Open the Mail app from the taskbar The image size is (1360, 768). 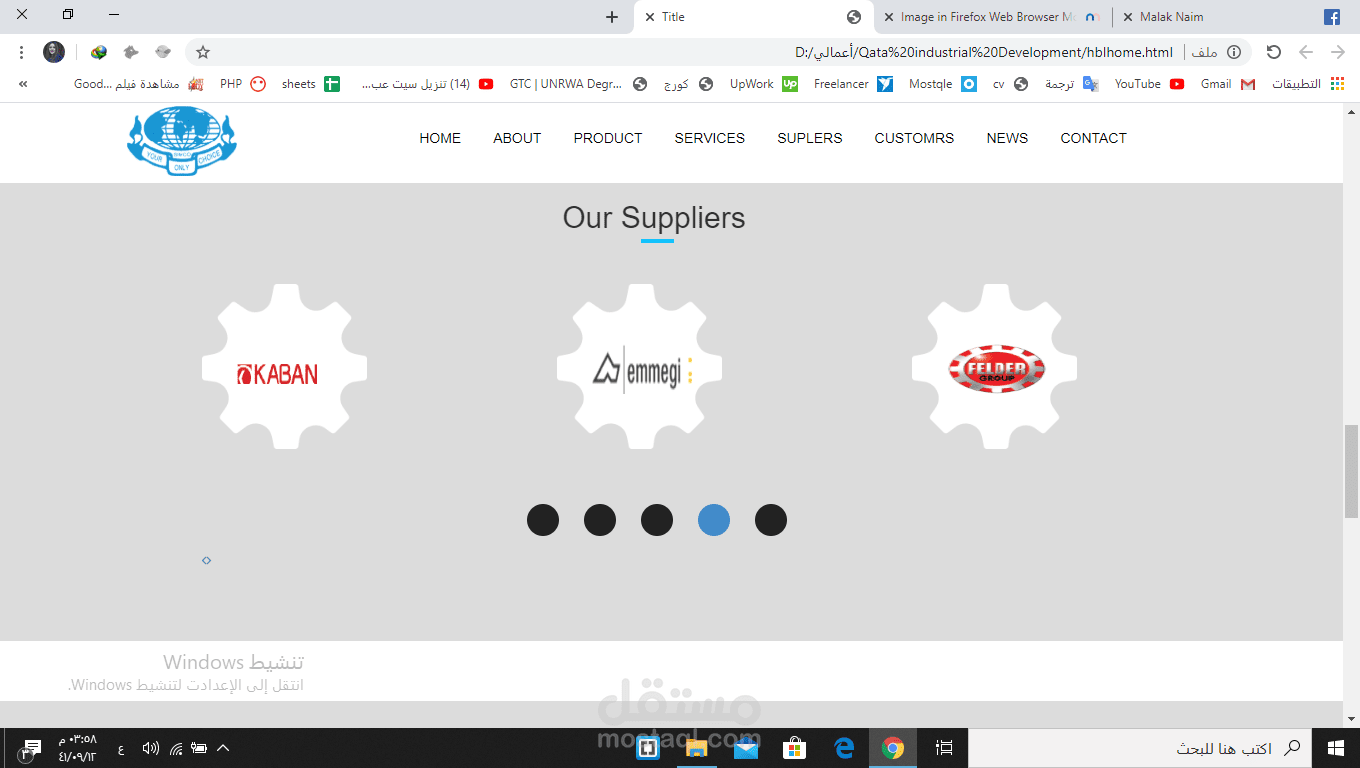(746, 748)
